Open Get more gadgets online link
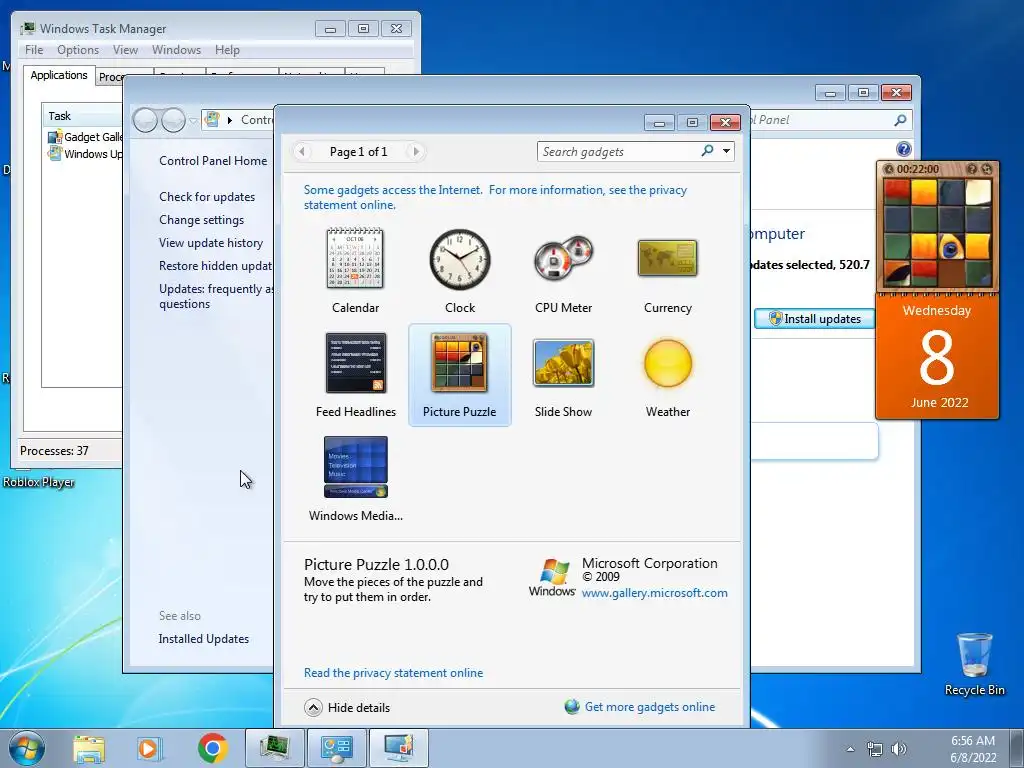The image size is (1024, 768). [x=649, y=707]
